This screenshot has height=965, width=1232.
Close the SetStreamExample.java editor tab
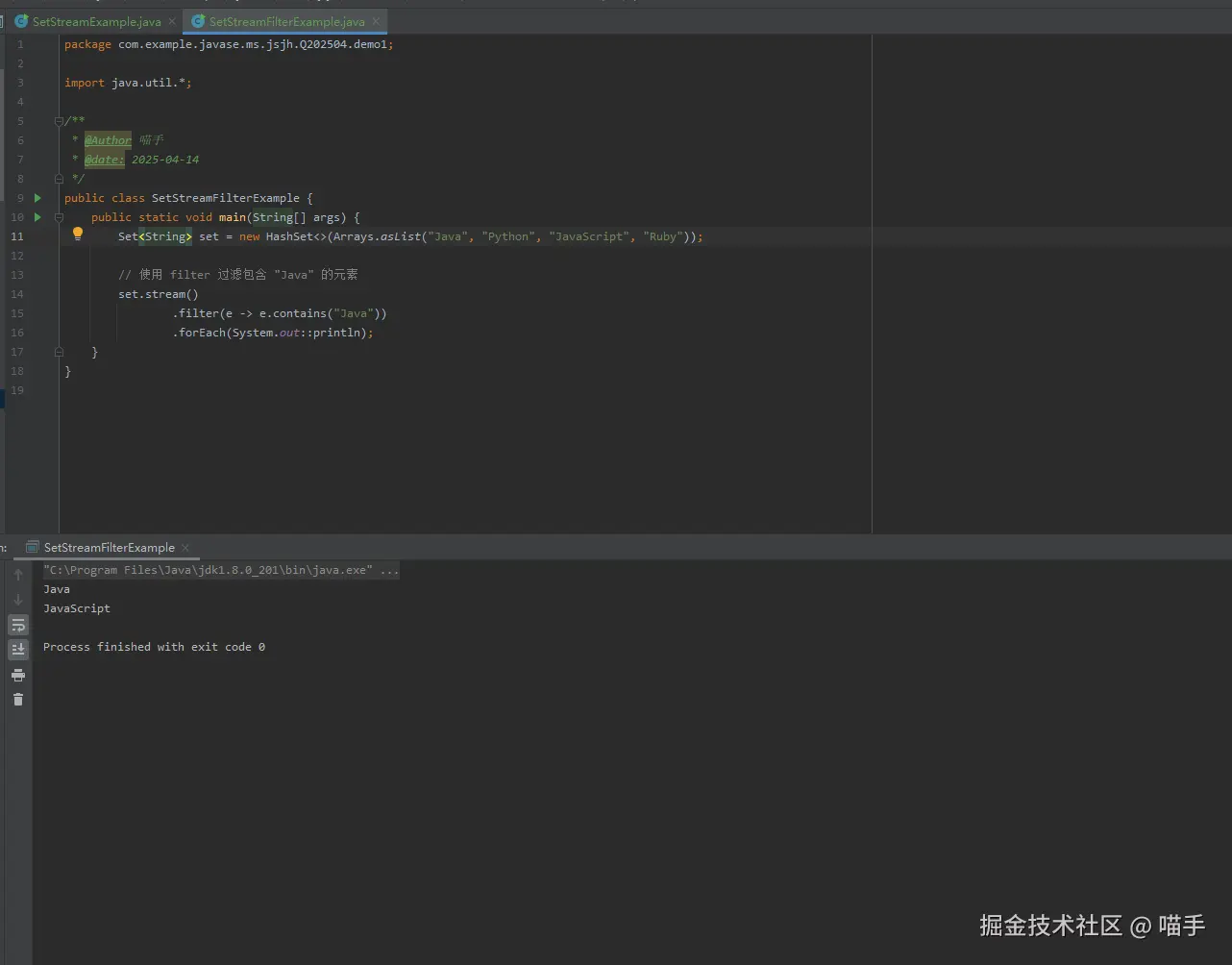coord(172,21)
